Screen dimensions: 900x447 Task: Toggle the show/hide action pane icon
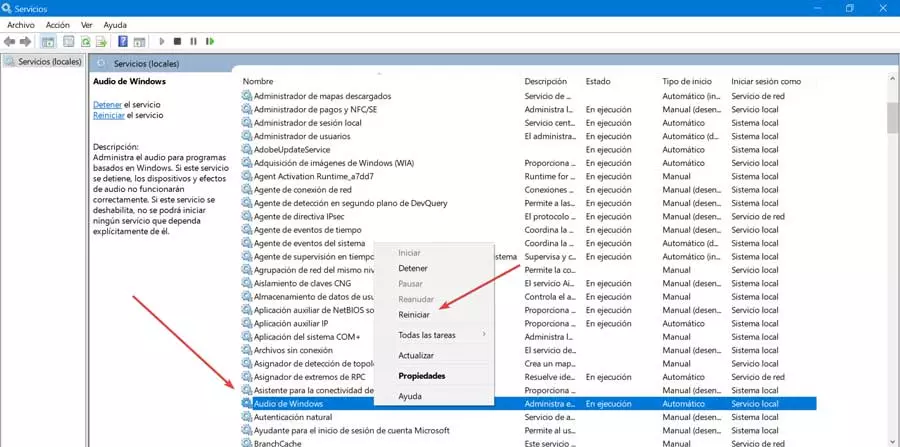coord(139,41)
